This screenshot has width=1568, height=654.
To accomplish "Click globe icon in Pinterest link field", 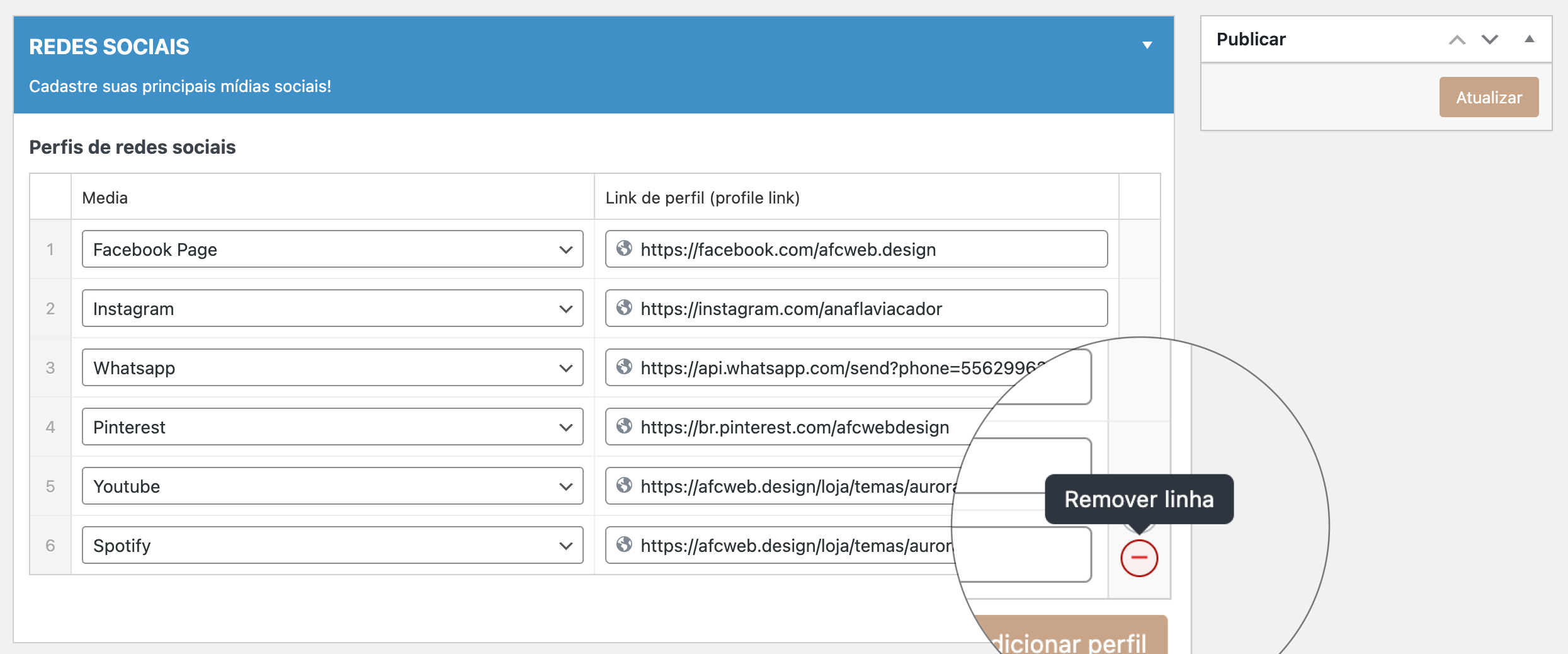I will pyautogui.click(x=624, y=426).
